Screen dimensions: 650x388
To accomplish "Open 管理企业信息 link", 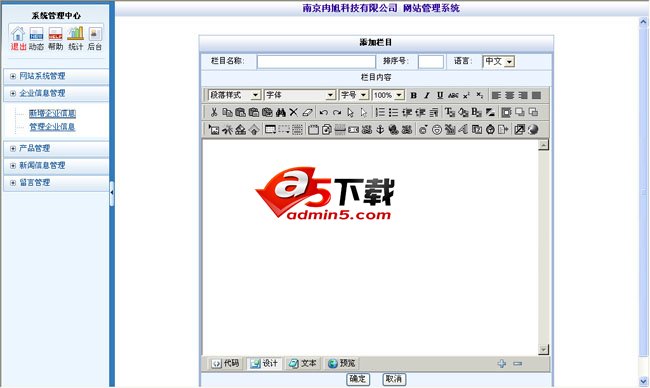I will click(52, 127).
